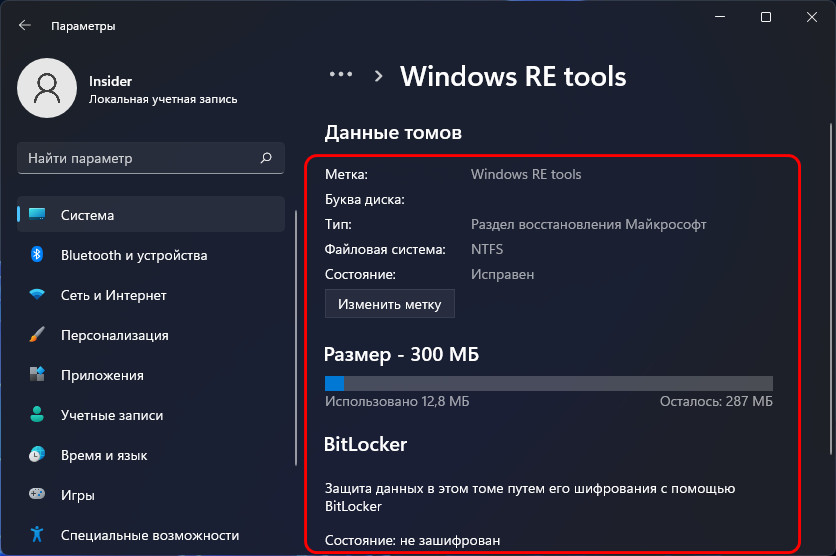Go back using the arrow icon

pos(25,25)
